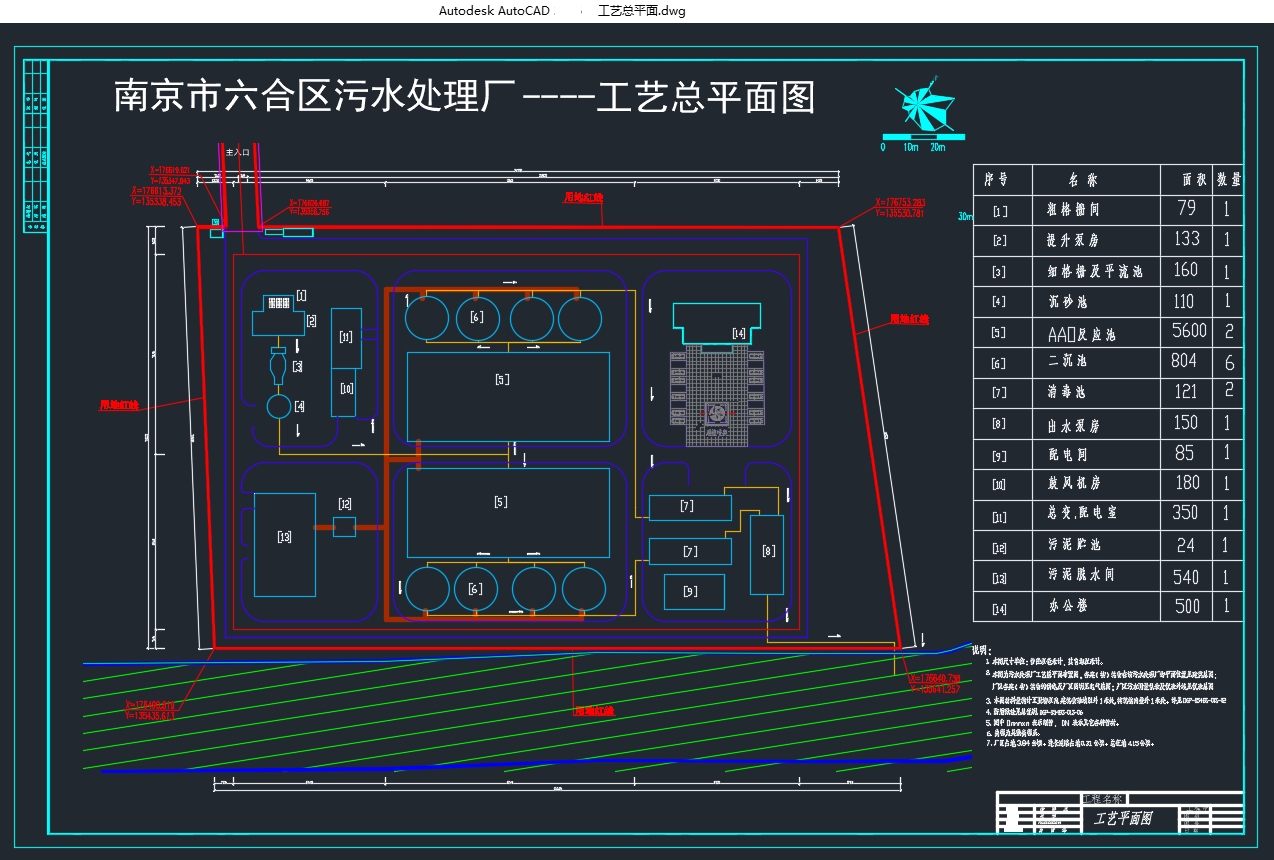Image resolution: width=1274 pixels, height=860 pixels.
Task: Click the 工艺总平面.dwg title bar name
Action: (x=641, y=11)
